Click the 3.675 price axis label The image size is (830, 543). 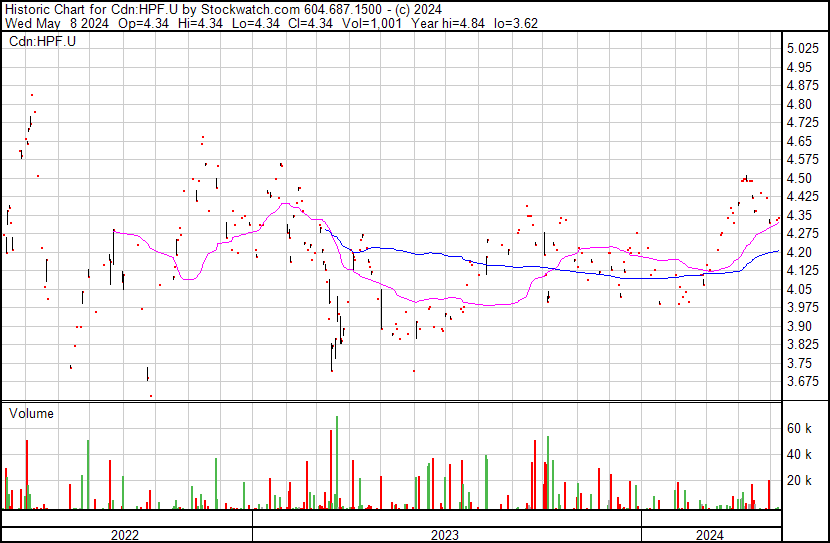803,382
